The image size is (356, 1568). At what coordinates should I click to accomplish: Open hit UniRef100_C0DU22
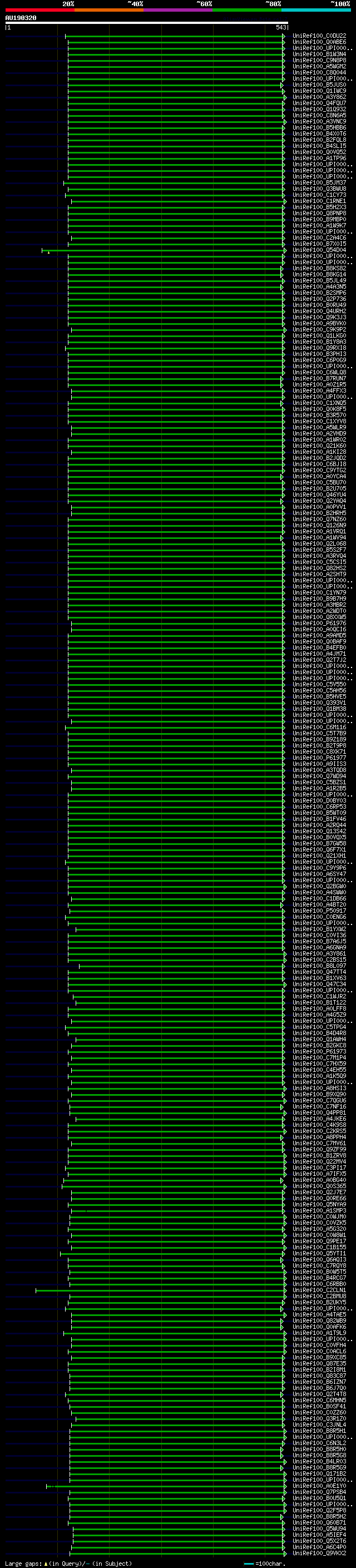tap(319, 36)
